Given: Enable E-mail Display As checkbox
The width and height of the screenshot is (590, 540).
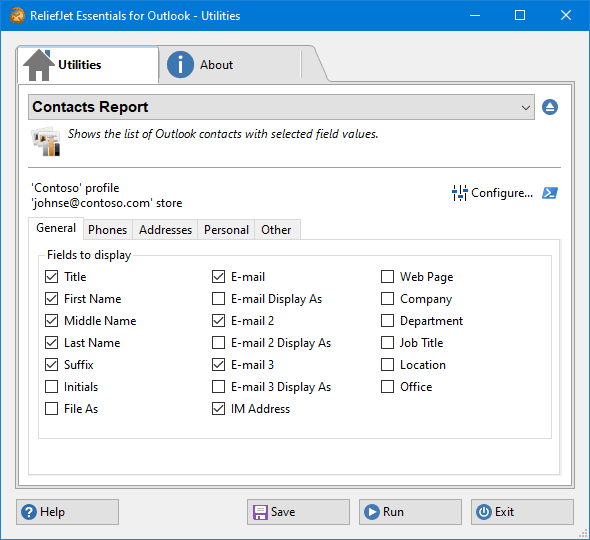Looking at the screenshot, I should pos(219,299).
